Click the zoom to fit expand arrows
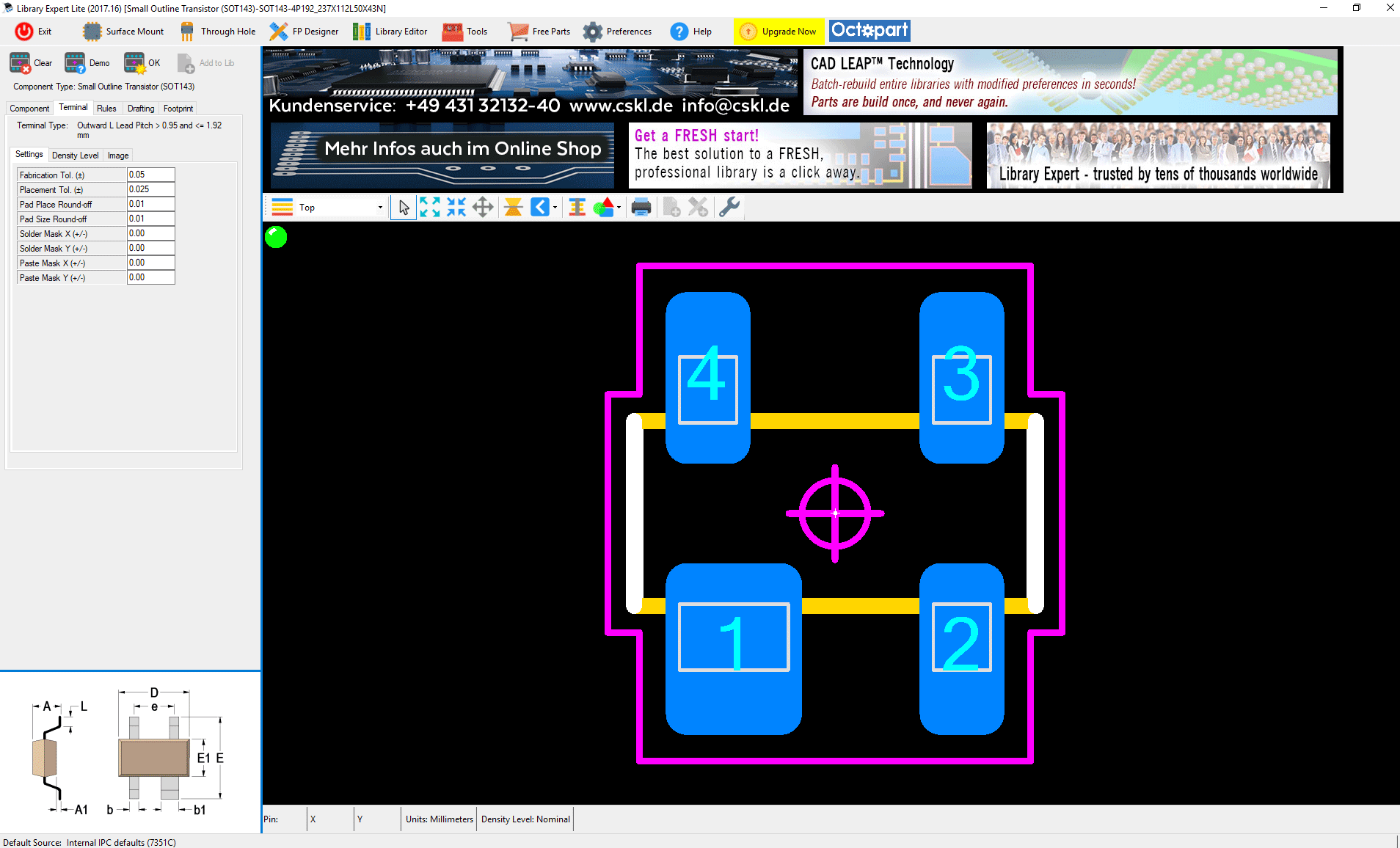 click(430, 208)
